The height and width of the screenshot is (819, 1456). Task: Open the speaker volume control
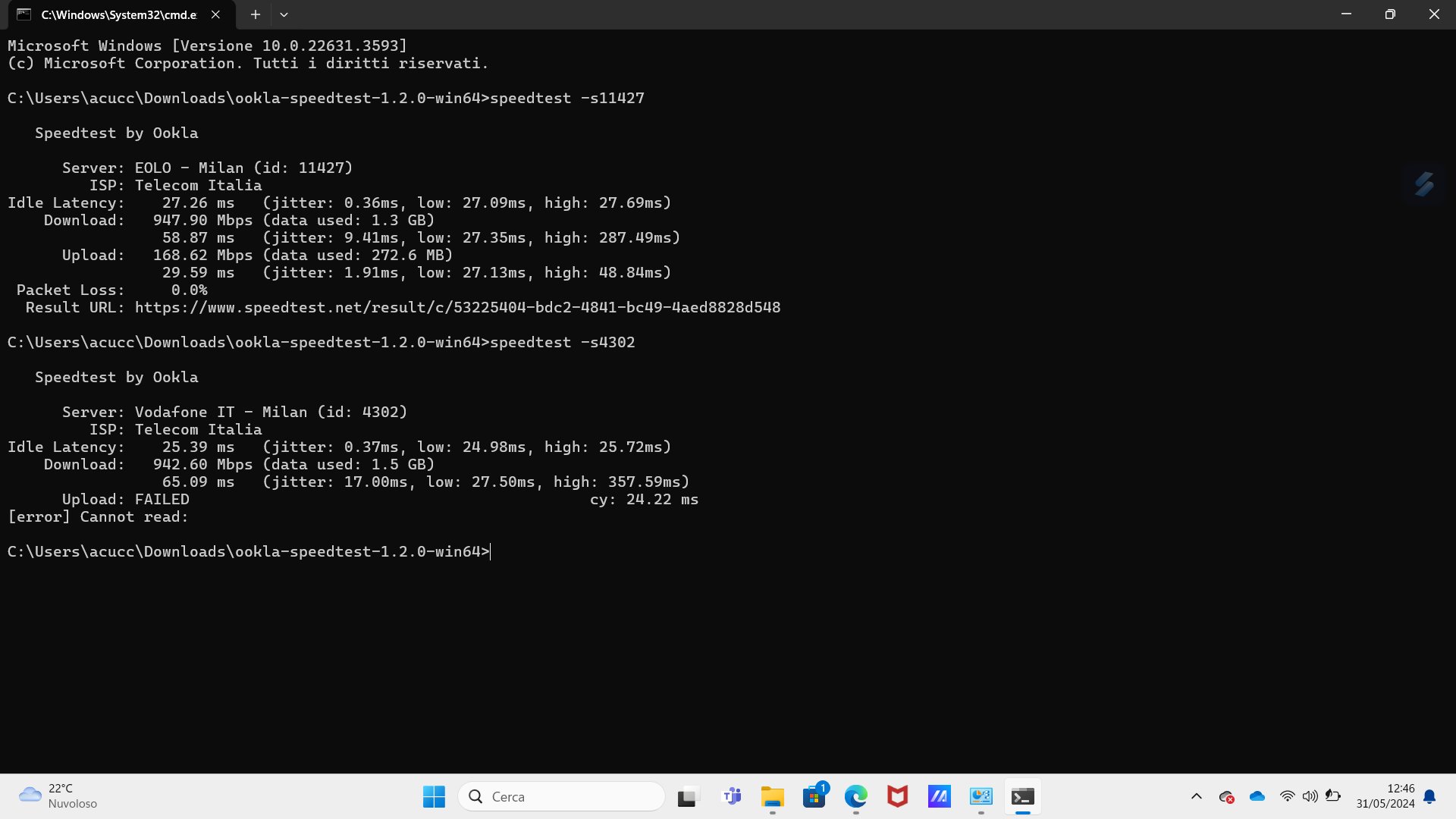coord(1310,796)
